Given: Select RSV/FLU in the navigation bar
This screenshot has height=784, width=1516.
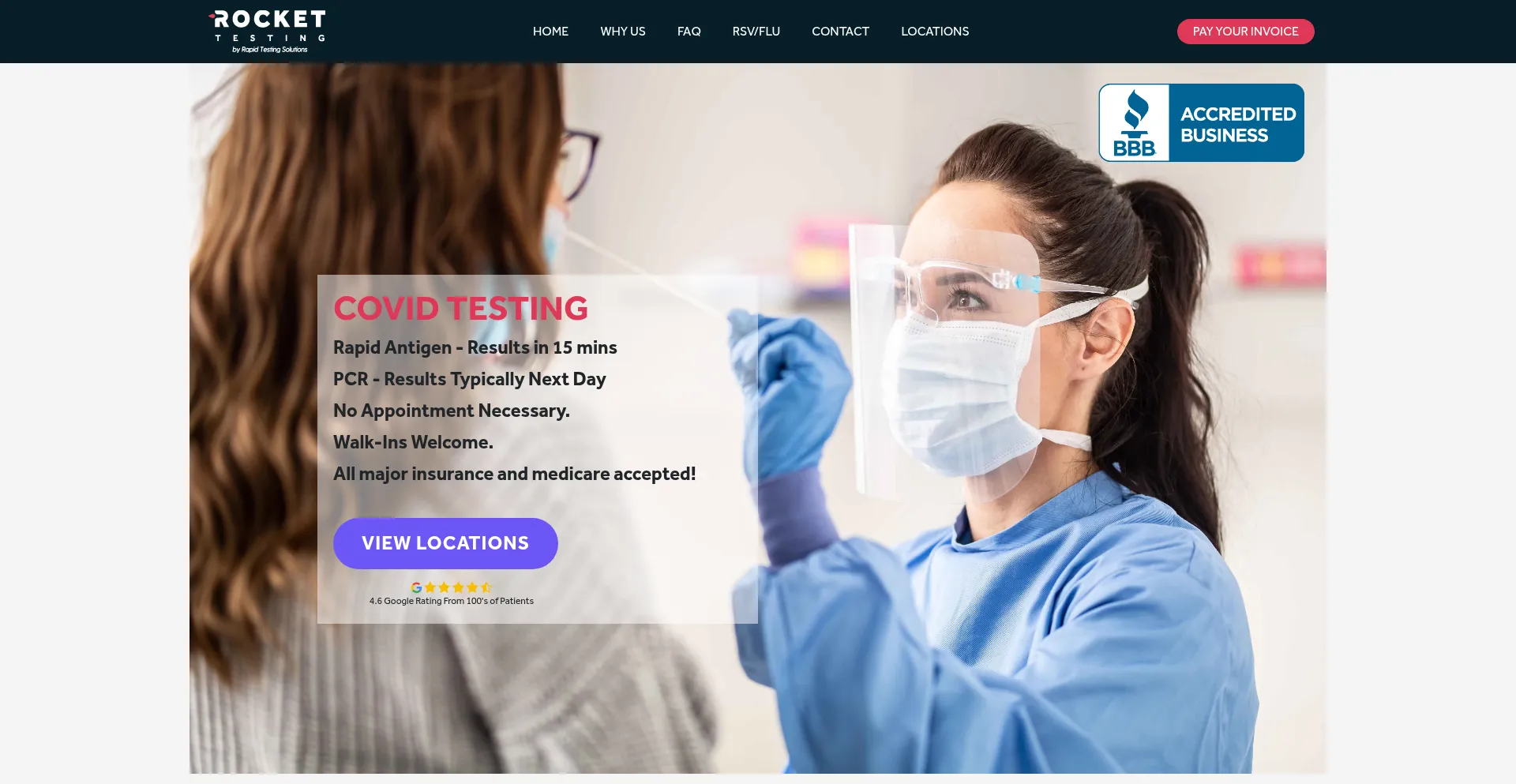Looking at the screenshot, I should click(x=756, y=32).
